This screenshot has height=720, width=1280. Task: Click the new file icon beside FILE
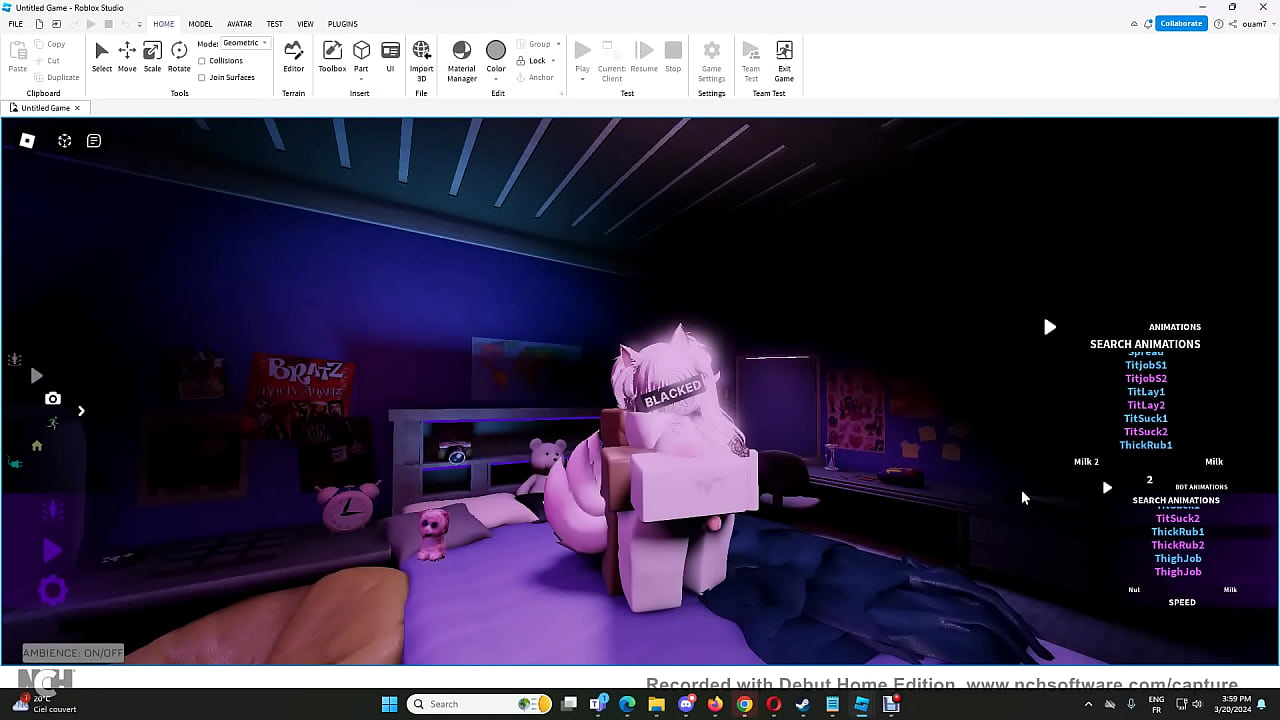pos(39,24)
